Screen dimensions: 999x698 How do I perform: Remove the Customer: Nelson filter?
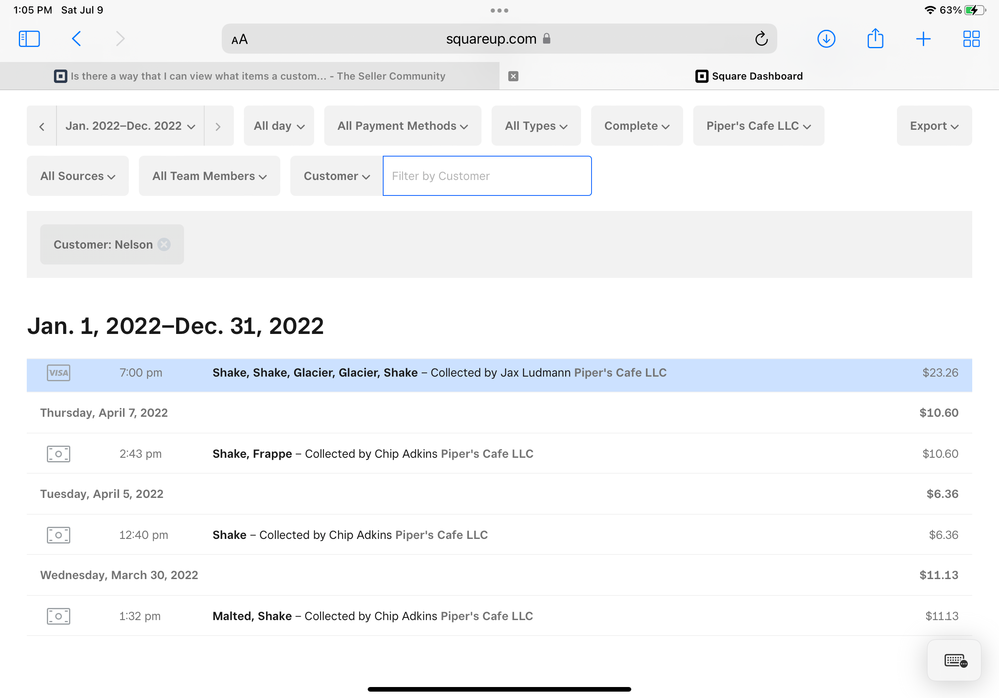164,245
